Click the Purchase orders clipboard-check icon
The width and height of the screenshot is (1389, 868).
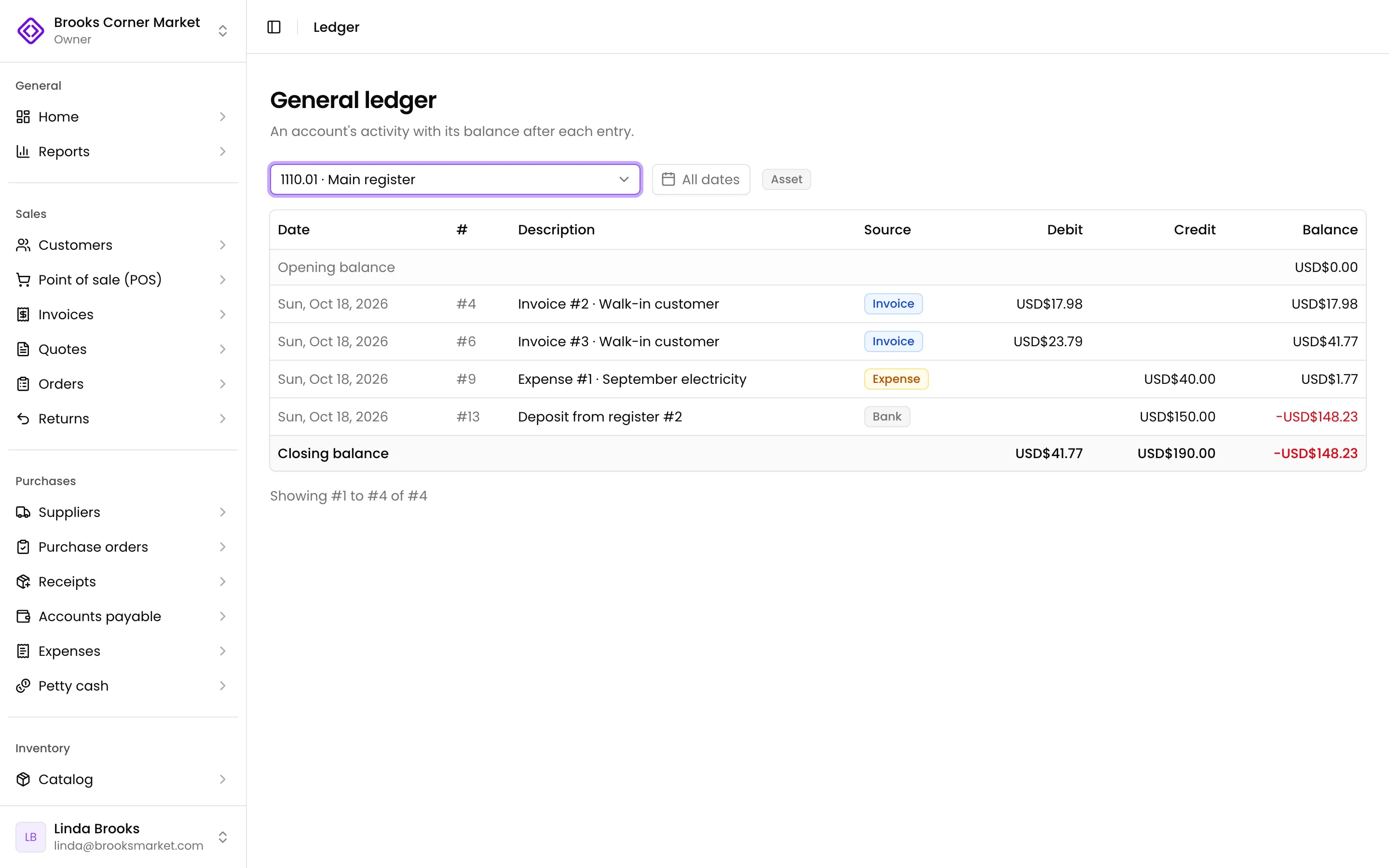coord(23,547)
